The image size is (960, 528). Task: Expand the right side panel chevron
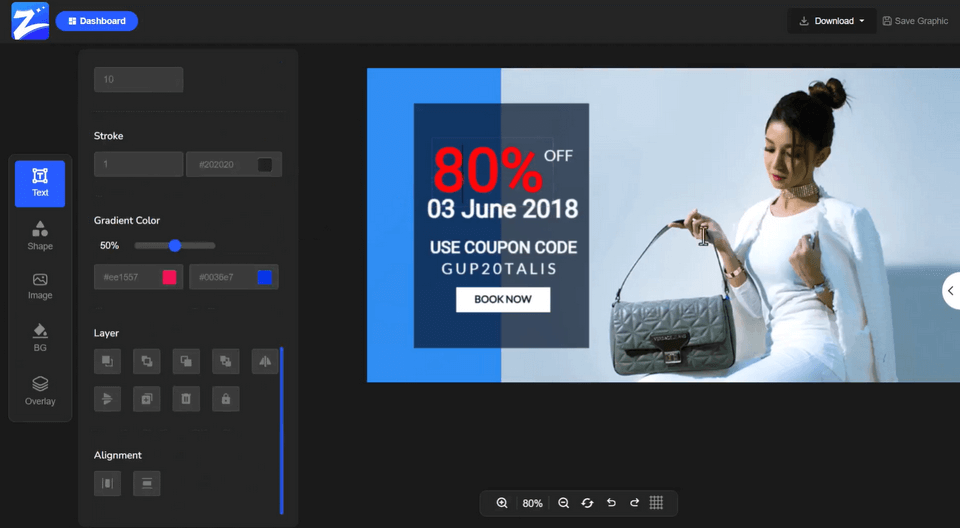coord(951,291)
